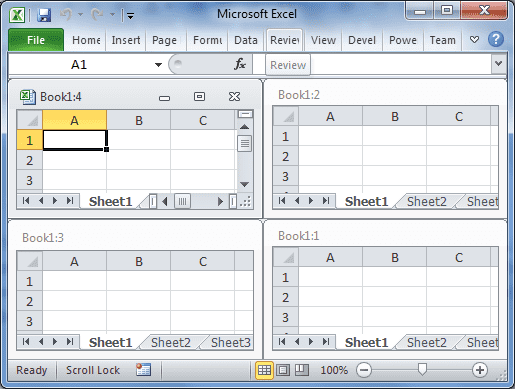Image resolution: width=515 pixels, height=389 pixels.
Task: Switch to Page Break Preview view
Action: click(302, 370)
